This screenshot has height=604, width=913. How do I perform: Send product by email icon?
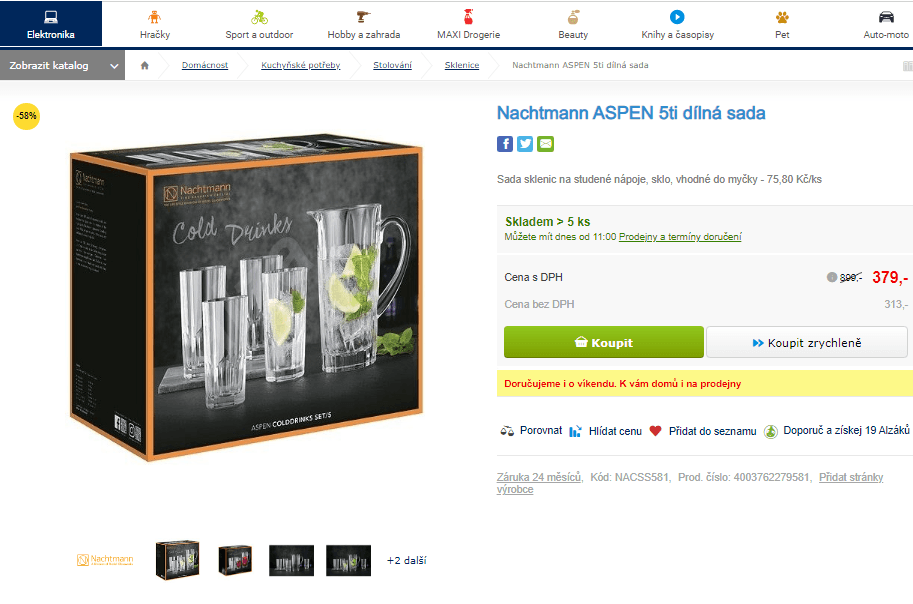[546, 144]
